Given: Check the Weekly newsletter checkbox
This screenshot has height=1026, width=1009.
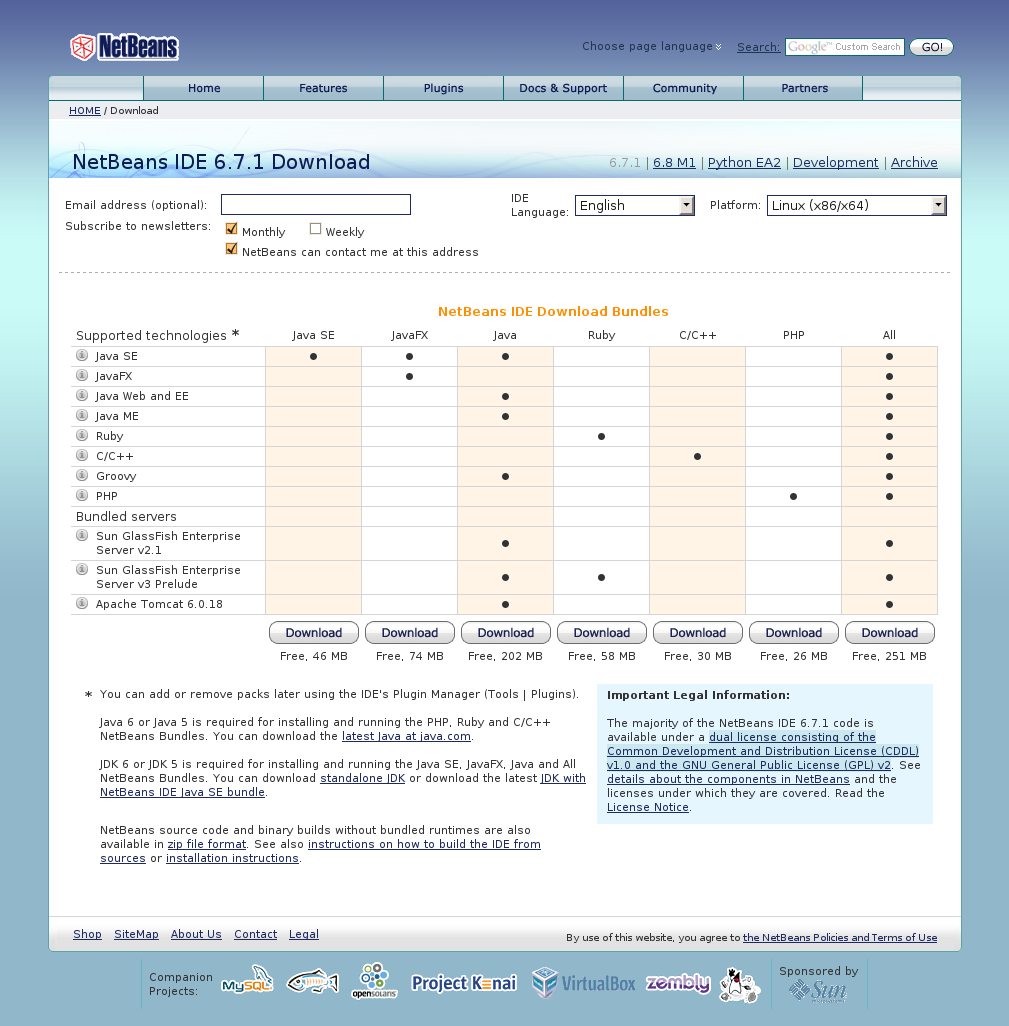Looking at the screenshot, I should [315, 229].
